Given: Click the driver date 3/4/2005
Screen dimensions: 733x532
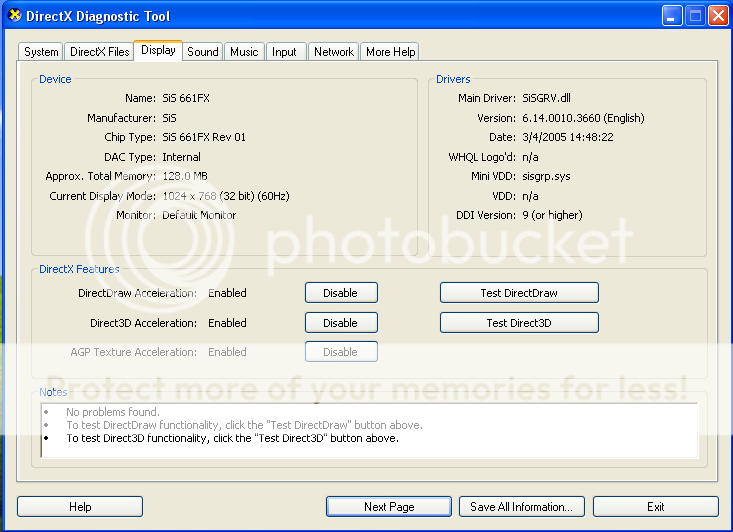Looking at the screenshot, I should (568, 137).
